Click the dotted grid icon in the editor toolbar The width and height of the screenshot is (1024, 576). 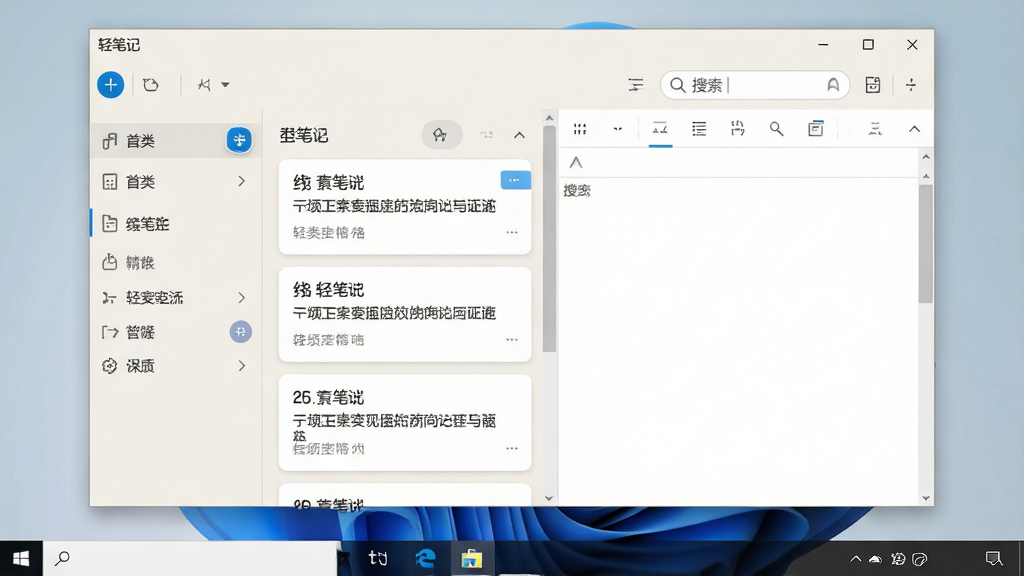(x=580, y=129)
